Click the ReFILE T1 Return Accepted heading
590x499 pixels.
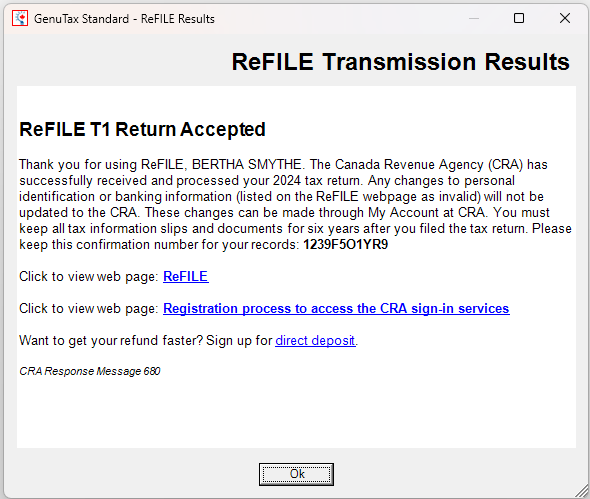(x=142, y=129)
